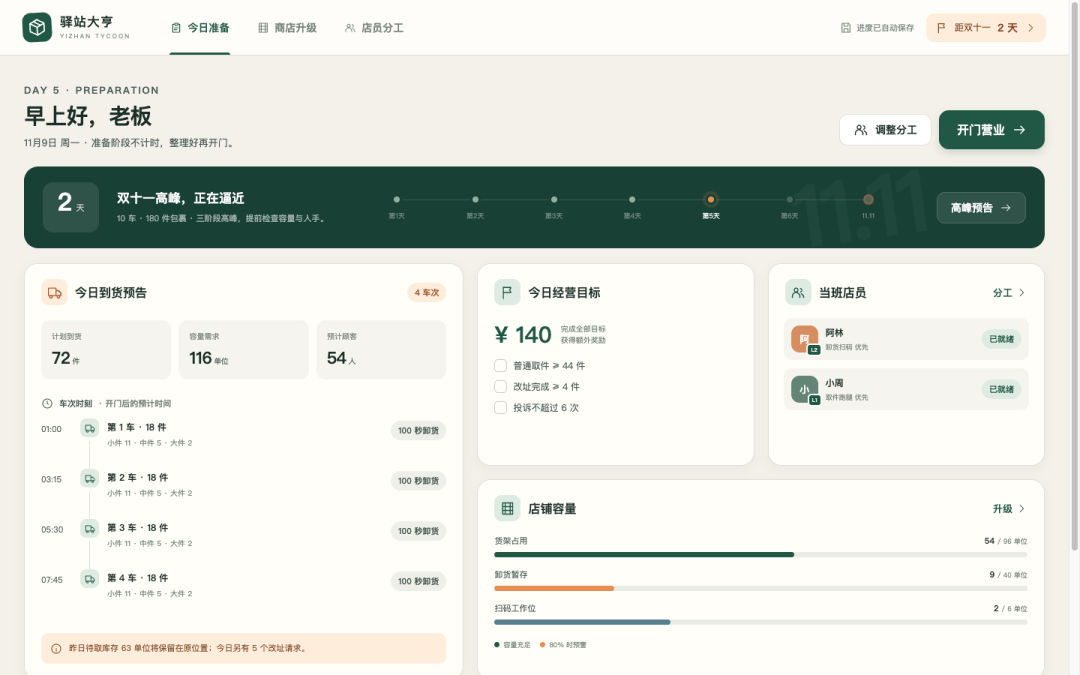Click the 驿站大亨 package logo icon

pyautogui.click(x=37, y=28)
